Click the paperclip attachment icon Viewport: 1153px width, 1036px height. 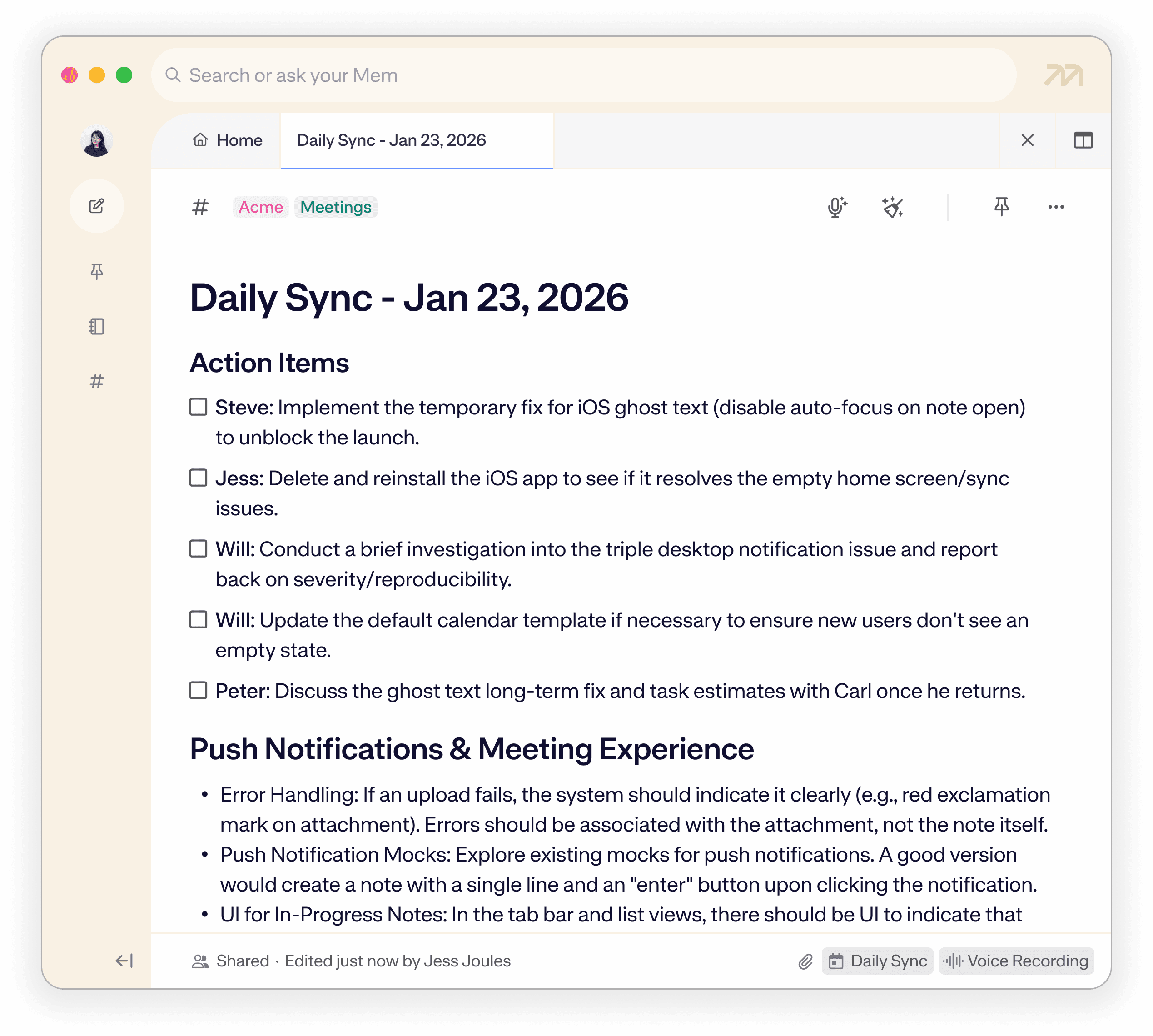(805, 961)
